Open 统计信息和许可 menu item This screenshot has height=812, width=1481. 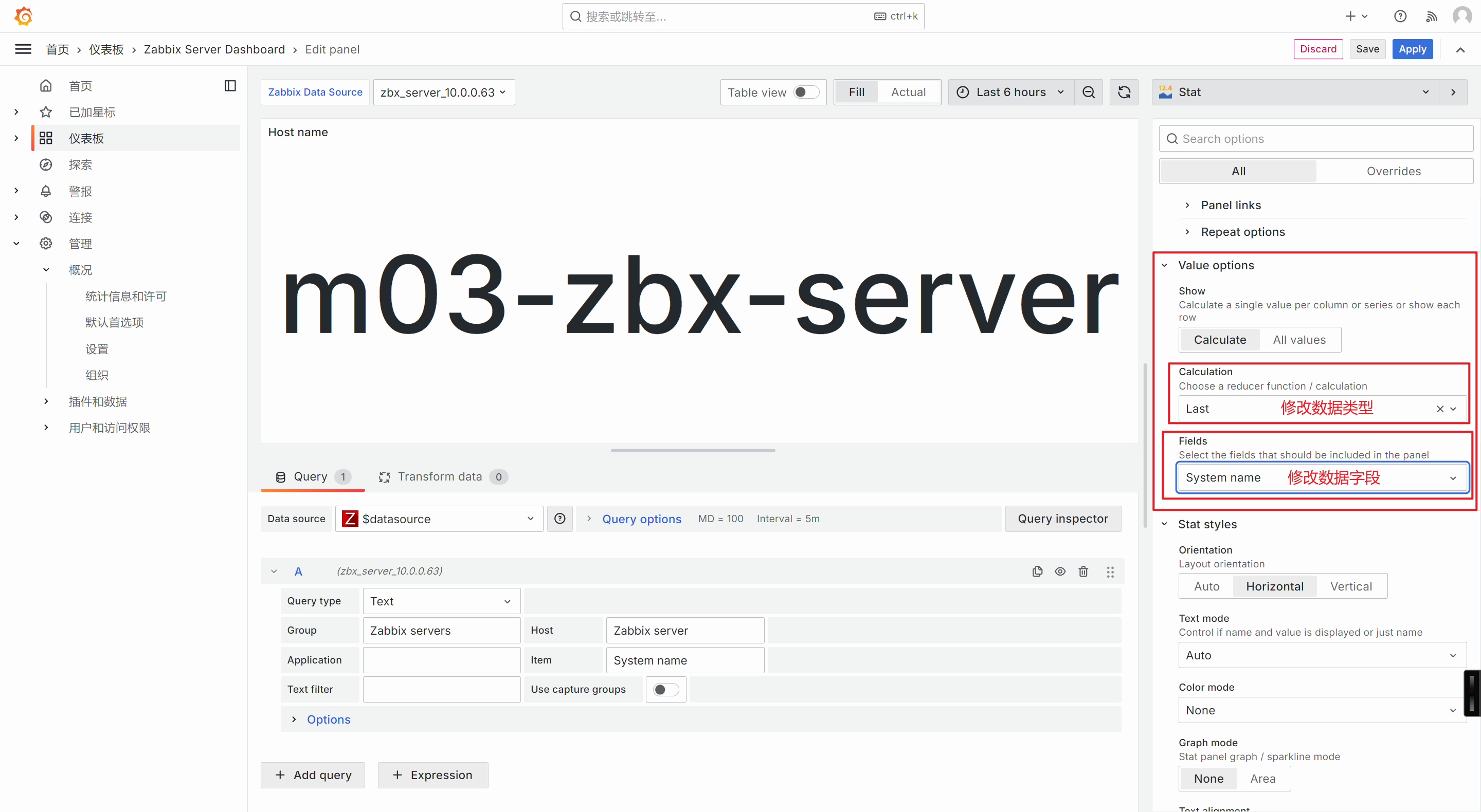click(126, 296)
